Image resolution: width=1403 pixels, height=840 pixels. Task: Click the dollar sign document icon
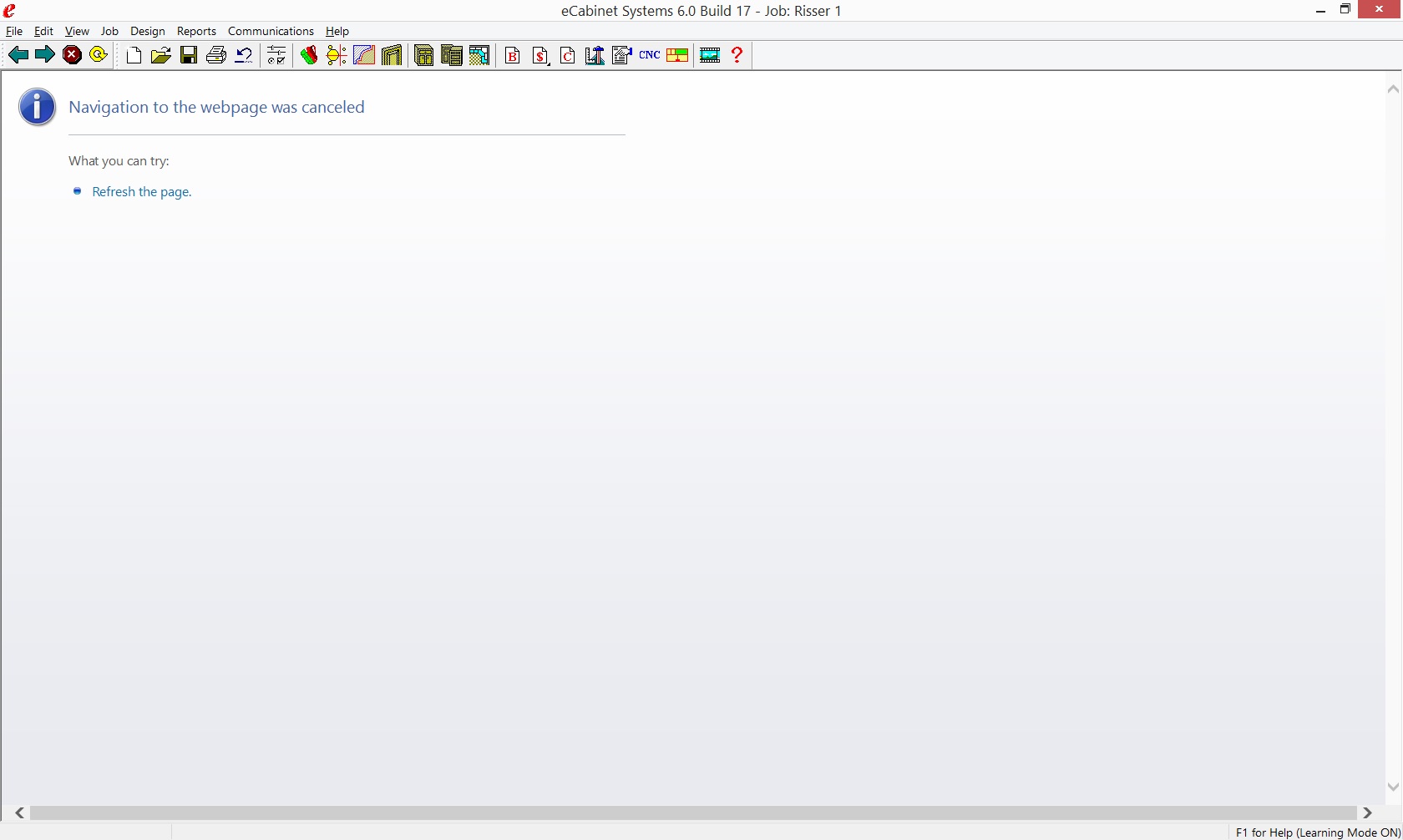[540, 56]
